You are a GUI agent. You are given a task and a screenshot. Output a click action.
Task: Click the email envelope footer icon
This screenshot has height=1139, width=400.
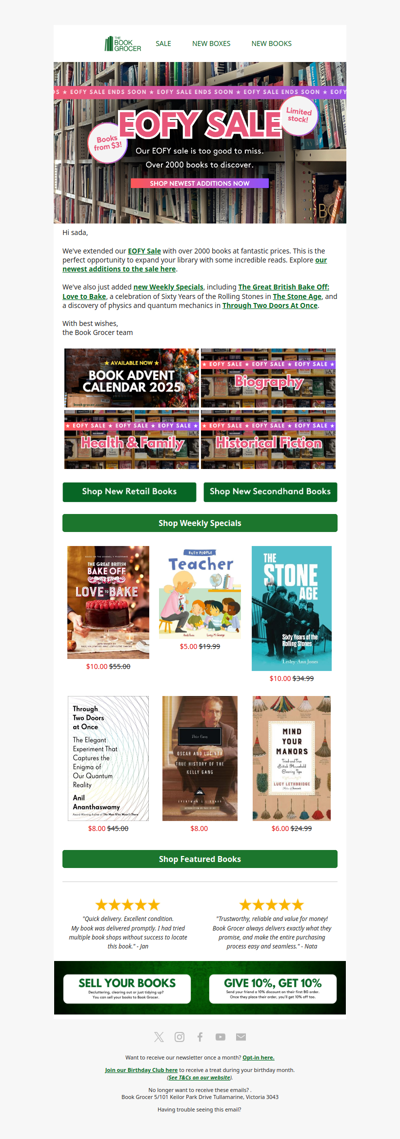(241, 1037)
